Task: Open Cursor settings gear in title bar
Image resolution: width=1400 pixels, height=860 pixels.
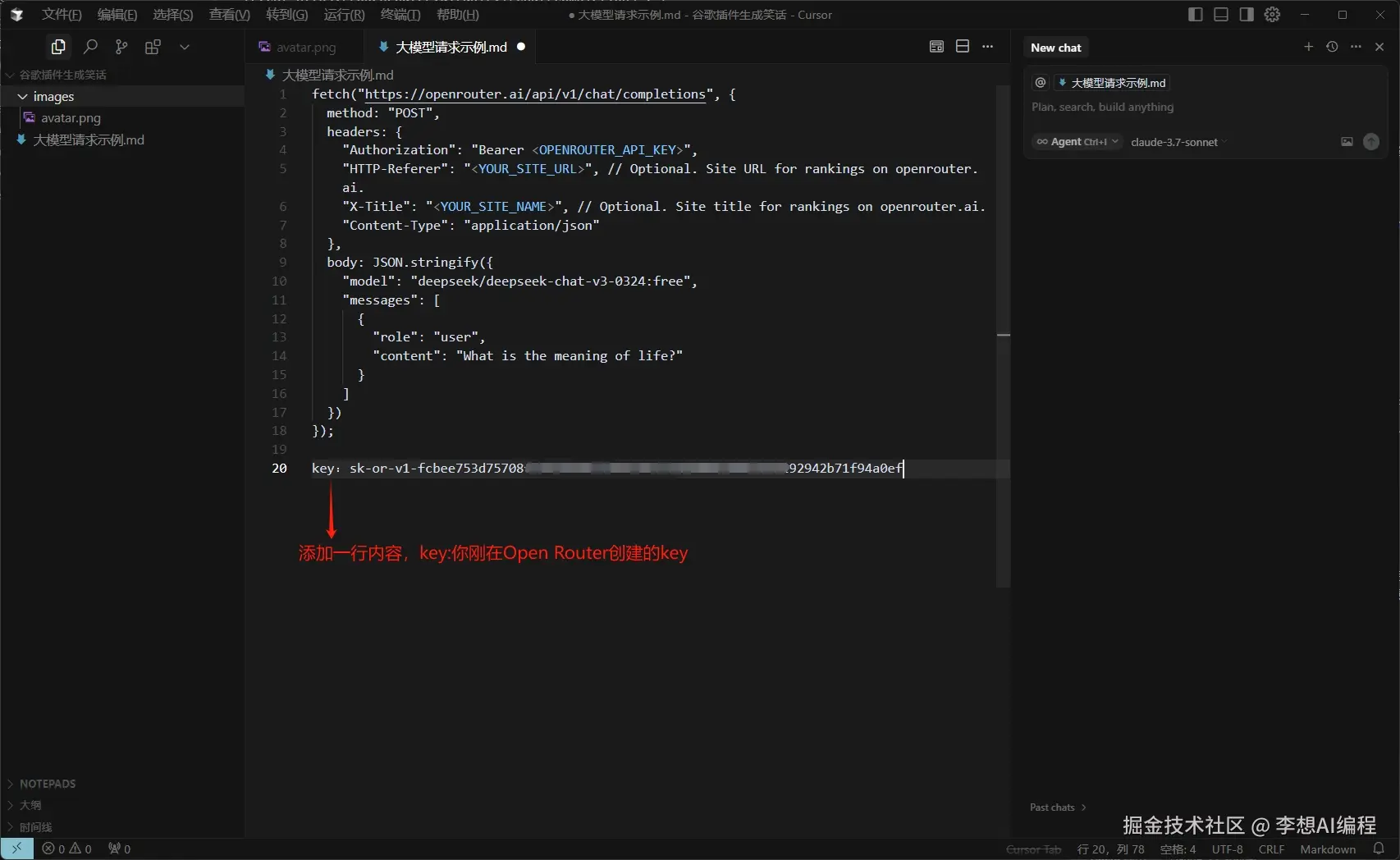Action: (x=1272, y=15)
